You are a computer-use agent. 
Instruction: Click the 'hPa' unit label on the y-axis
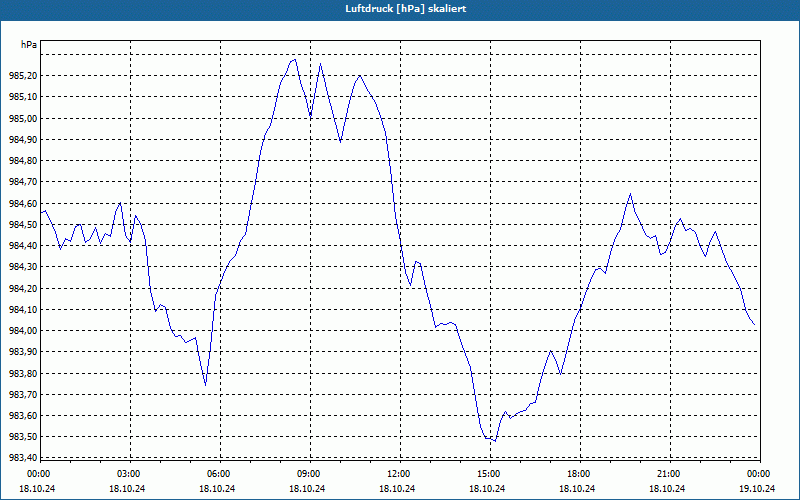coord(29,45)
